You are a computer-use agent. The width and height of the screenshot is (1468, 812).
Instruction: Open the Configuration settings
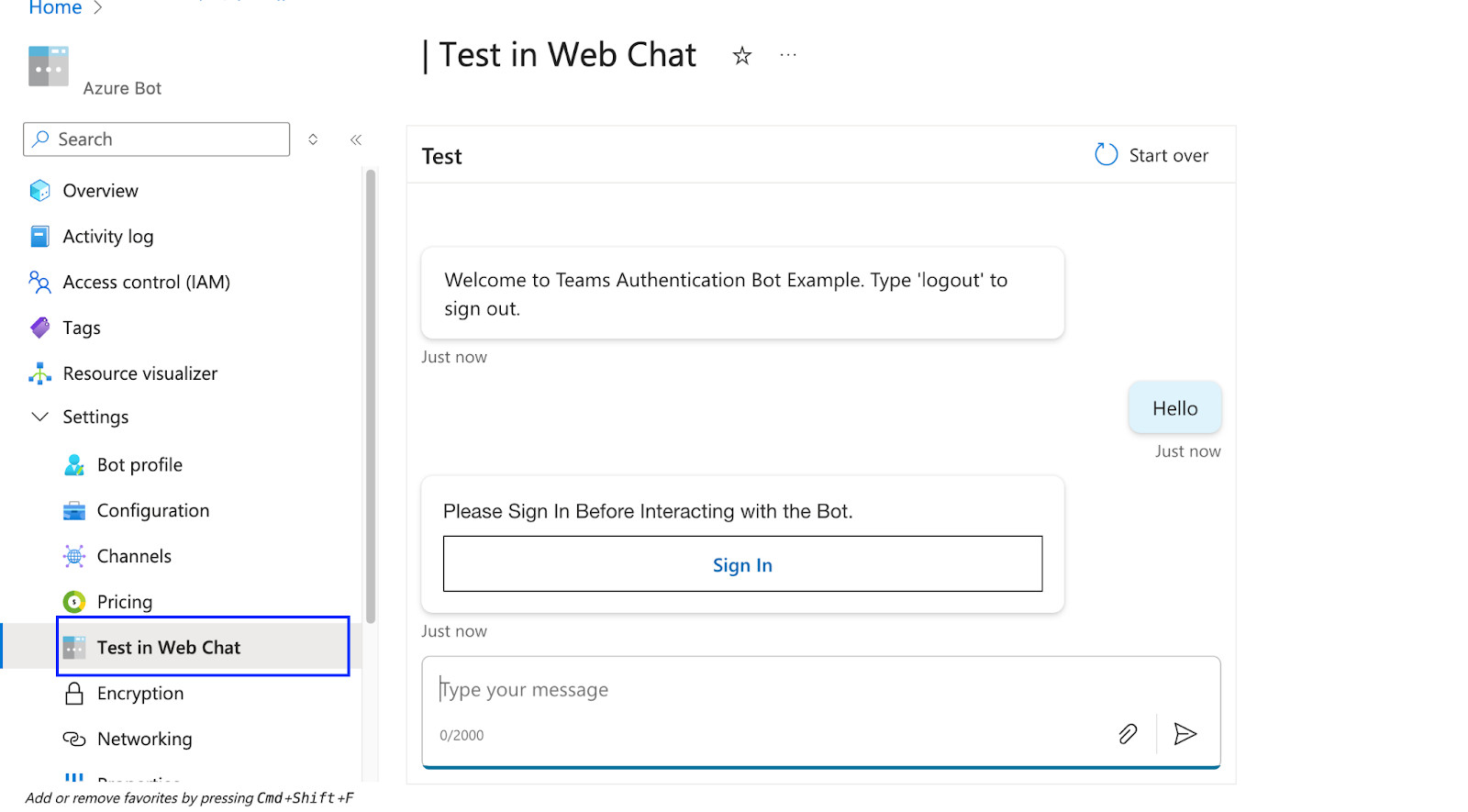(152, 510)
